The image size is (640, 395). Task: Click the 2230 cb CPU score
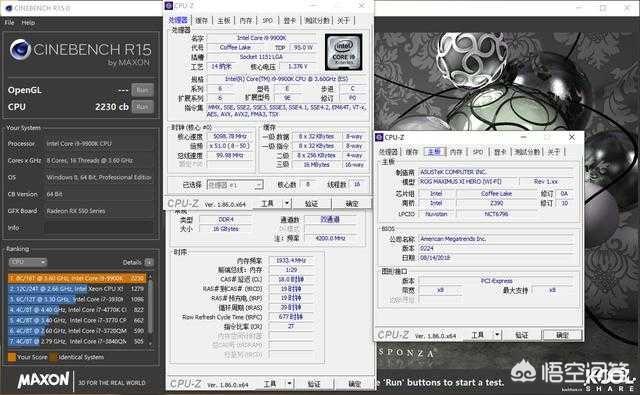point(111,107)
